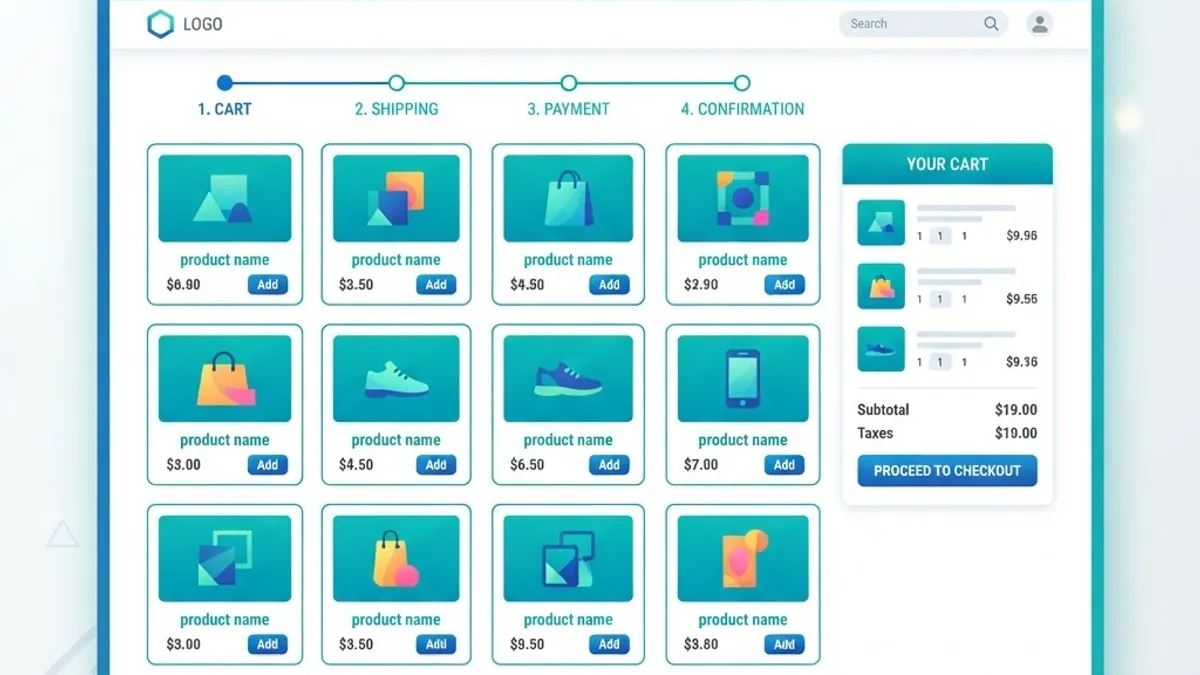Click the $9.36 cart item price
Image resolution: width=1200 pixels, height=675 pixels.
(x=1021, y=362)
